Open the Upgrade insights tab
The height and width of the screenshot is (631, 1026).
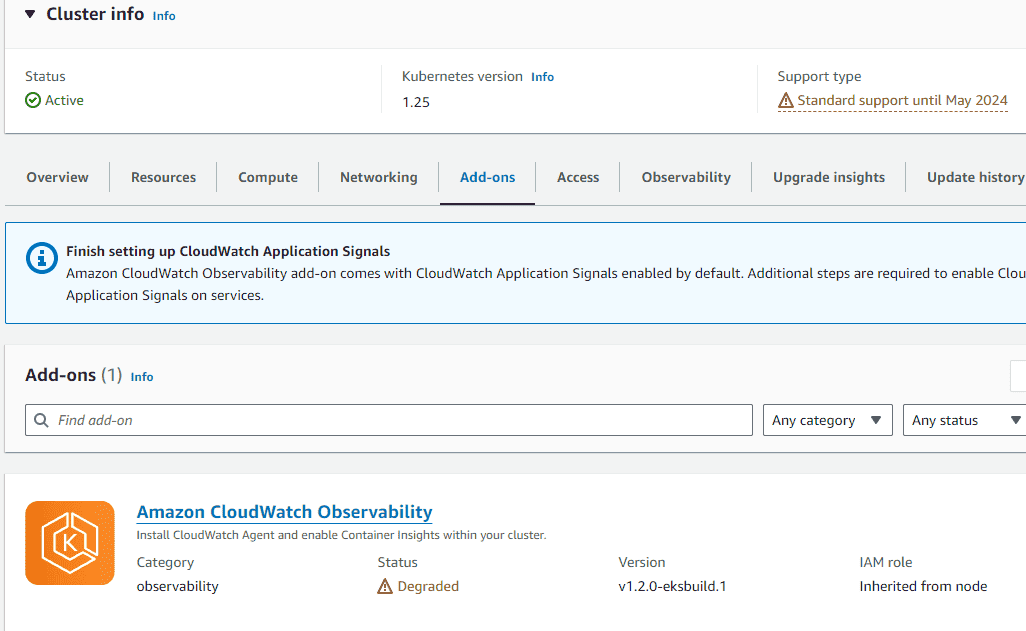pyautogui.click(x=828, y=177)
